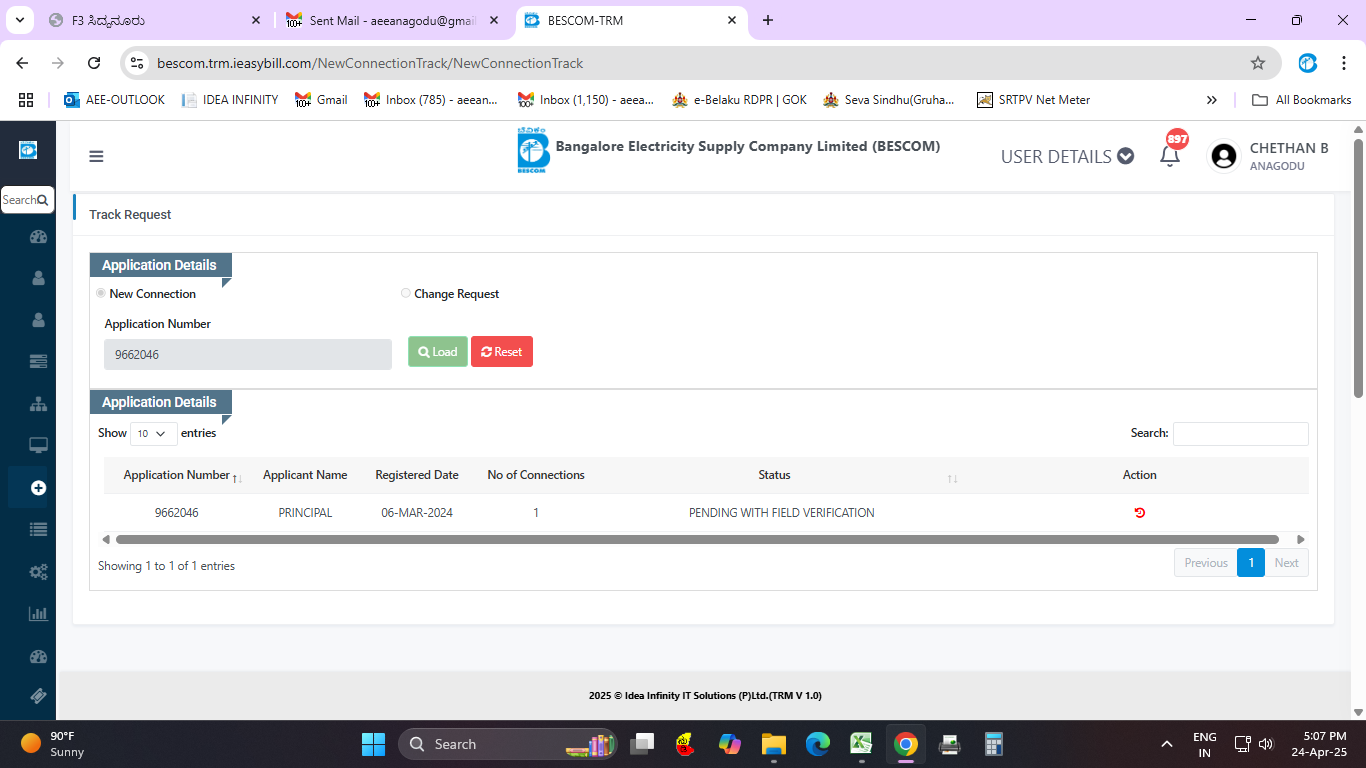Image resolution: width=1366 pixels, height=768 pixels.
Task: Select the BESCOM-TRM browser tab
Action: [x=632, y=20]
